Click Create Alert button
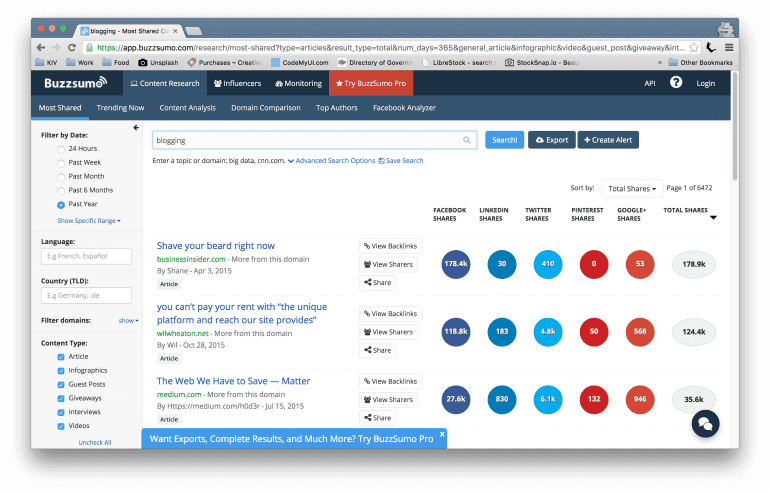 click(608, 140)
